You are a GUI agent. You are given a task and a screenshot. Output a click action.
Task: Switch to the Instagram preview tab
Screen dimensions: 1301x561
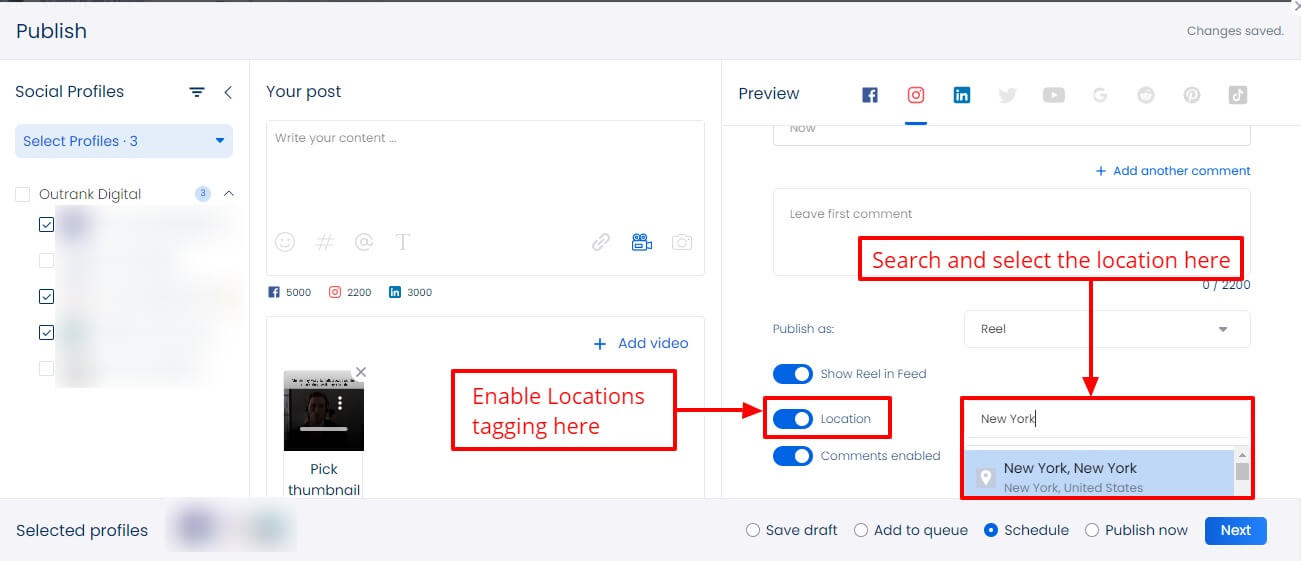pos(916,95)
